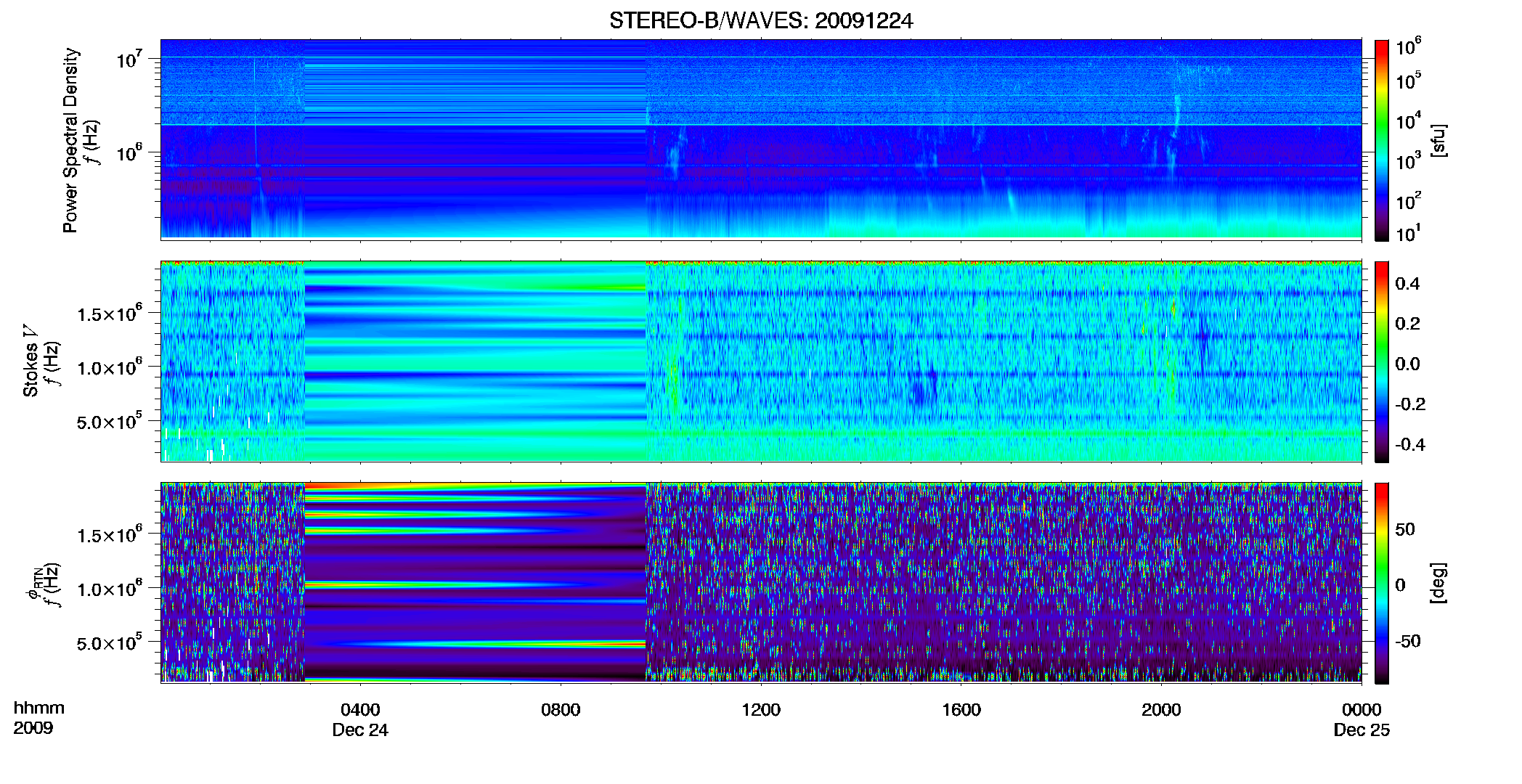Click the 50 value on degrees color scale
Viewport: 1522px width, 784px height.
1405,529
